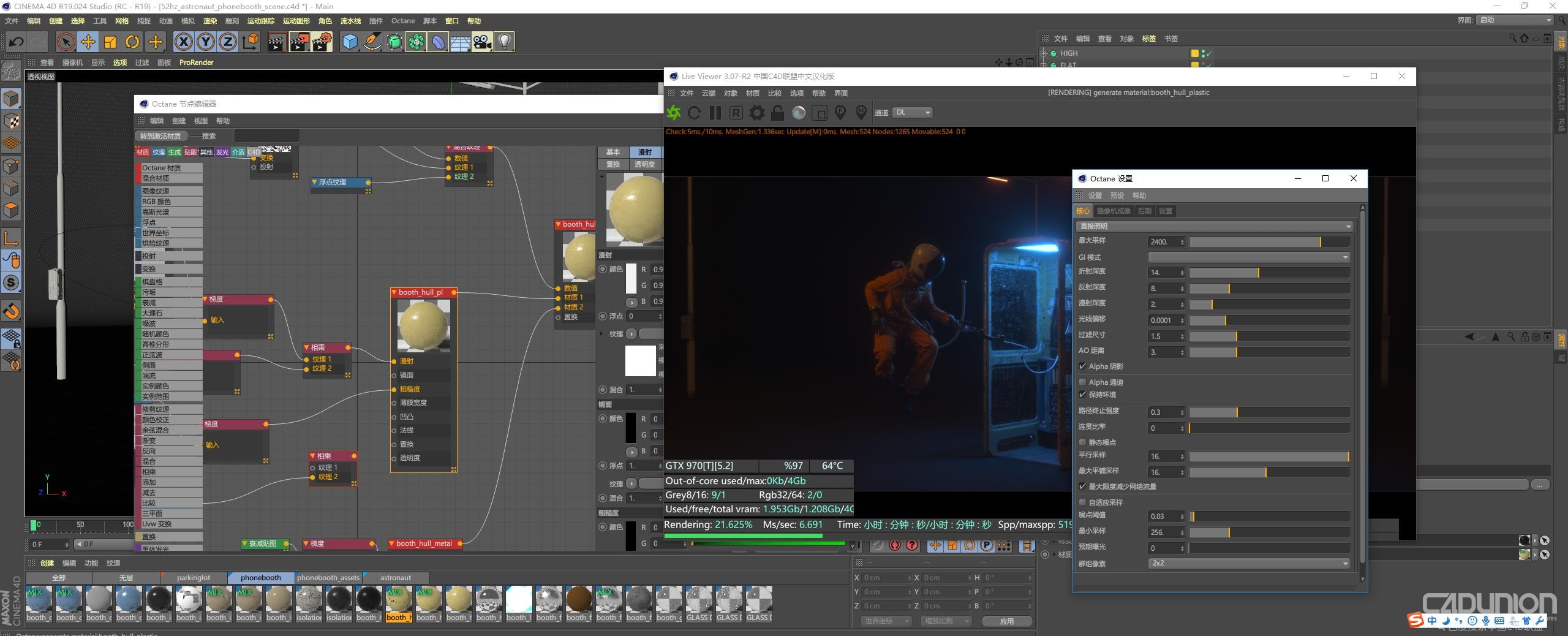The height and width of the screenshot is (636, 1568).
Task: Click 应用 button in coordinates panel
Action: point(1006,621)
